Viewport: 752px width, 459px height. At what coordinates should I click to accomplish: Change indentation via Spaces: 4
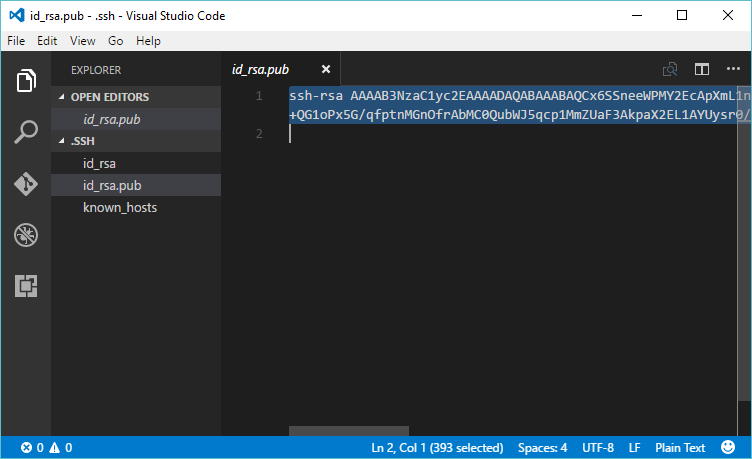541,448
